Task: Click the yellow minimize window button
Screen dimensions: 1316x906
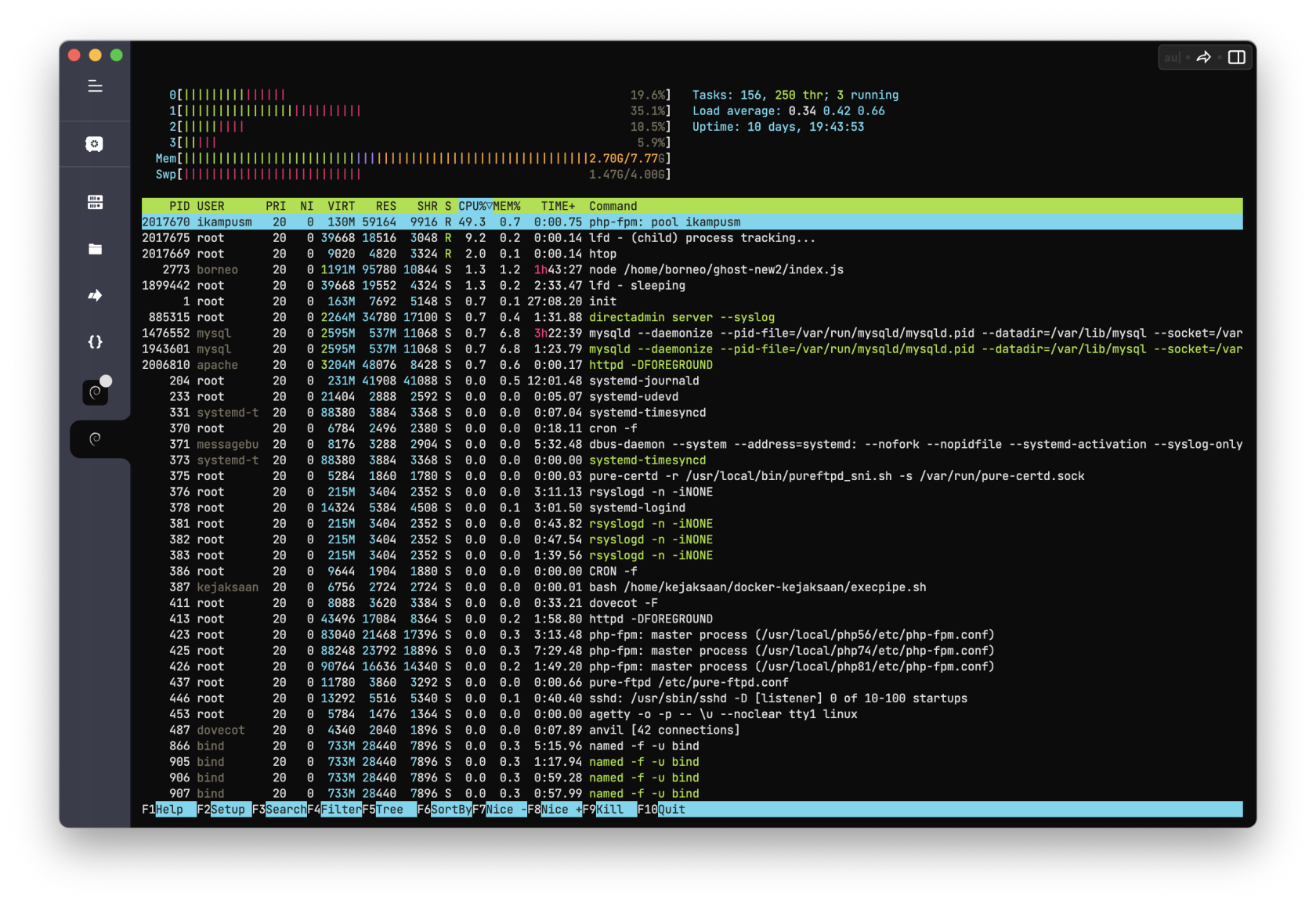Action: coord(96,55)
